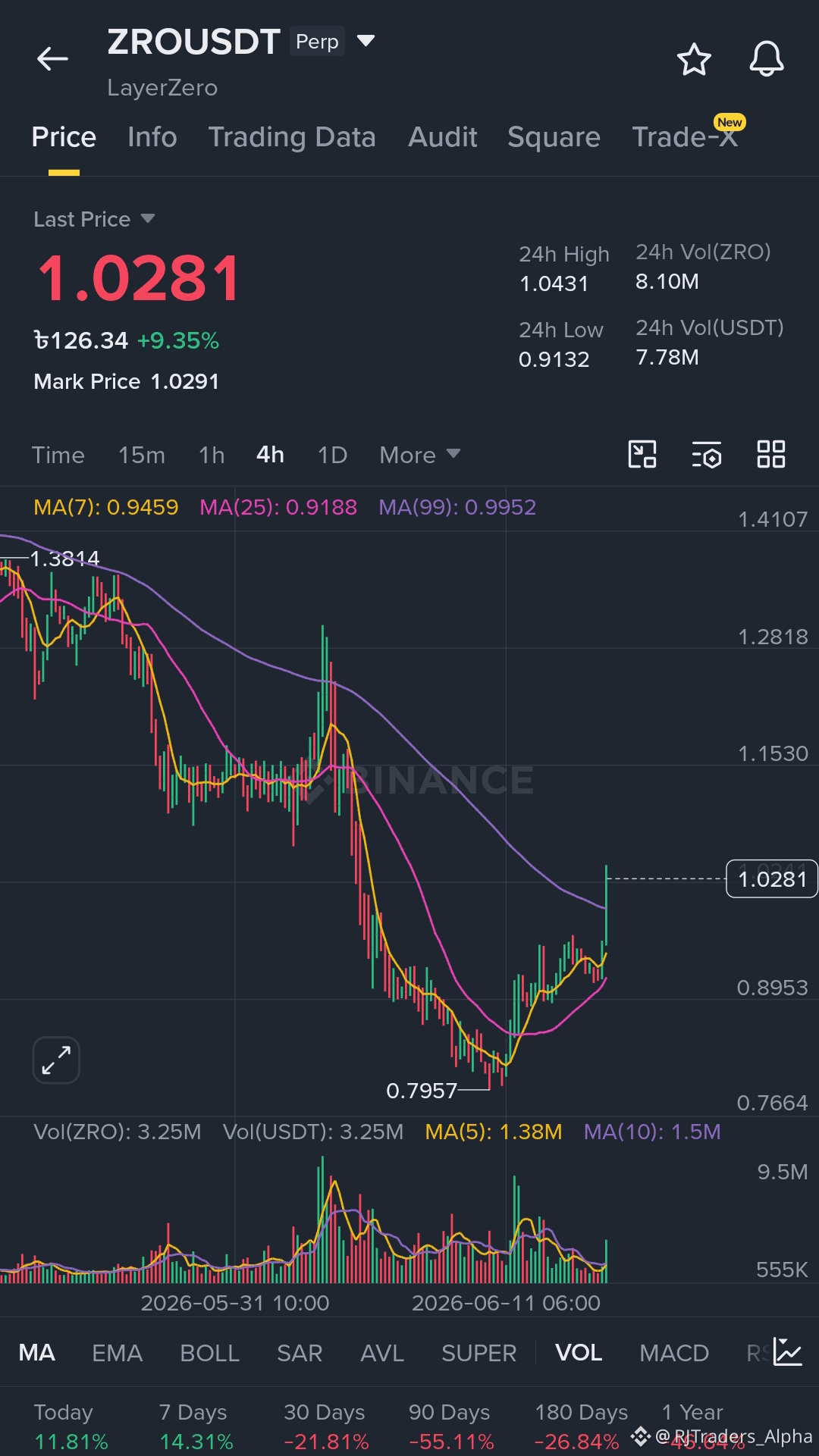Tap the 24h Vol(USDT) 7.78M value
This screenshot has width=819, height=1456.
pyautogui.click(x=667, y=357)
